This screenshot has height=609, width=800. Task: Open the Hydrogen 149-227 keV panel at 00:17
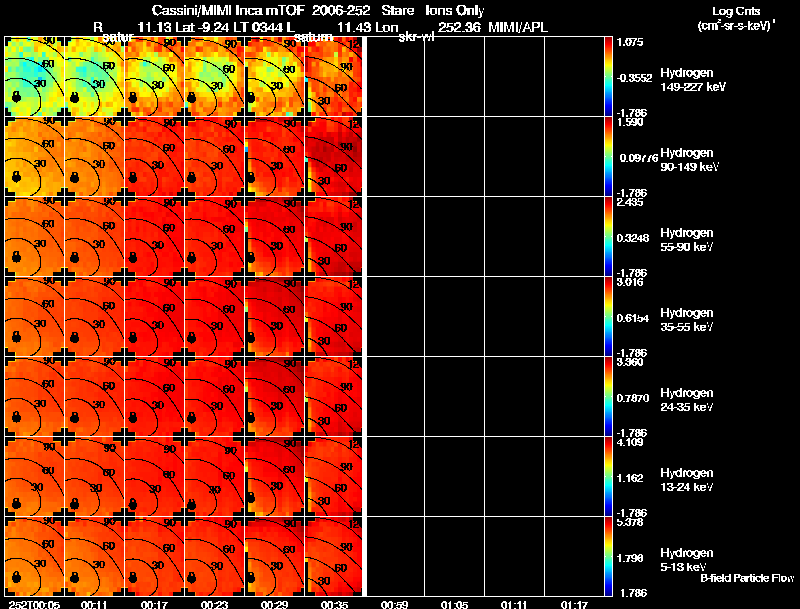coord(154,77)
